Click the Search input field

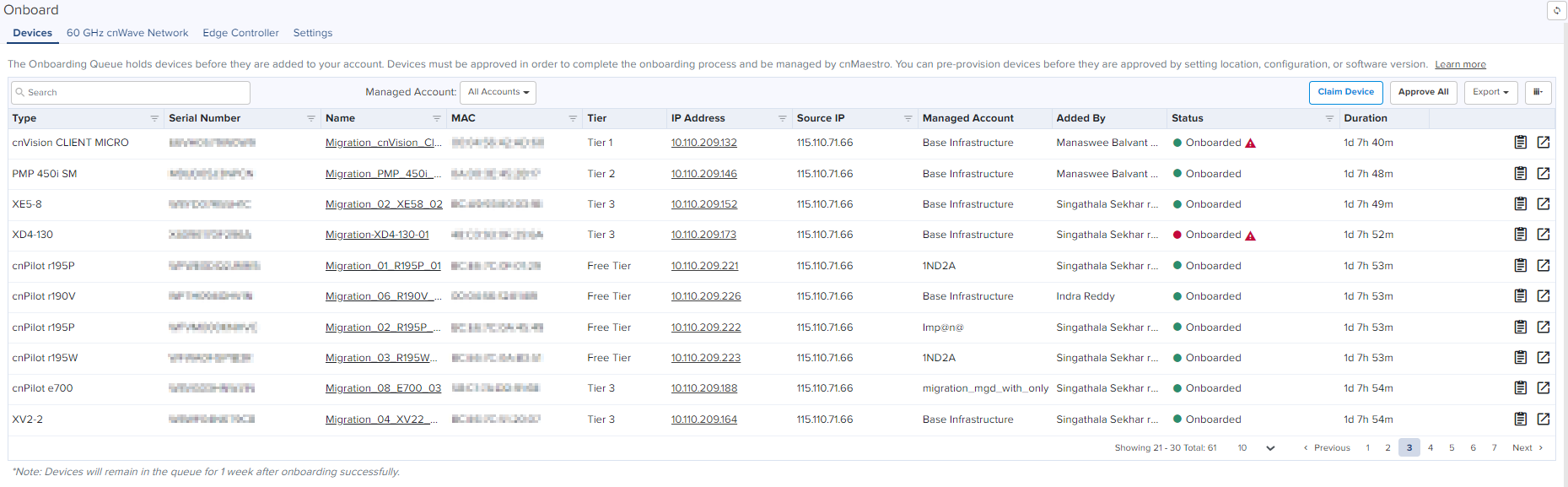click(131, 93)
